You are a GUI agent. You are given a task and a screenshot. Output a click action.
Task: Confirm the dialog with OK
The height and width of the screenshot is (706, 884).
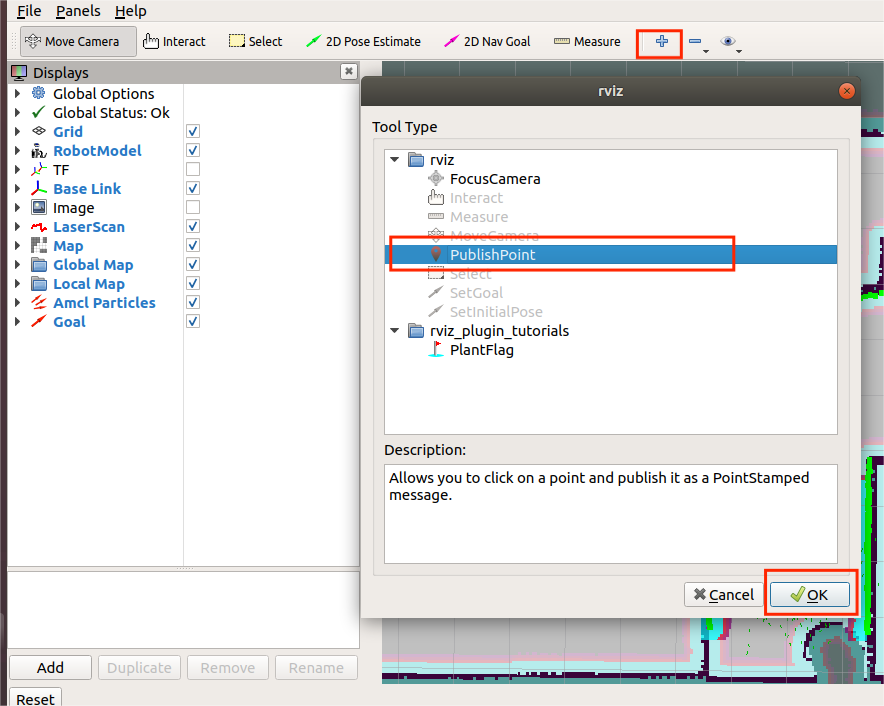pyautogui.click(x=809, y=595)
